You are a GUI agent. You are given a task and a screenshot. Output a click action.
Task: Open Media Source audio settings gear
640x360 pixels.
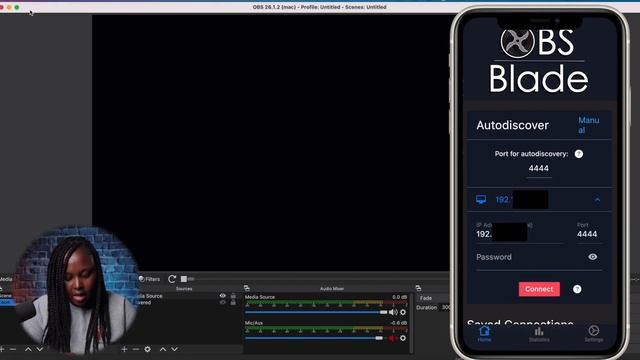pos(403,312)
